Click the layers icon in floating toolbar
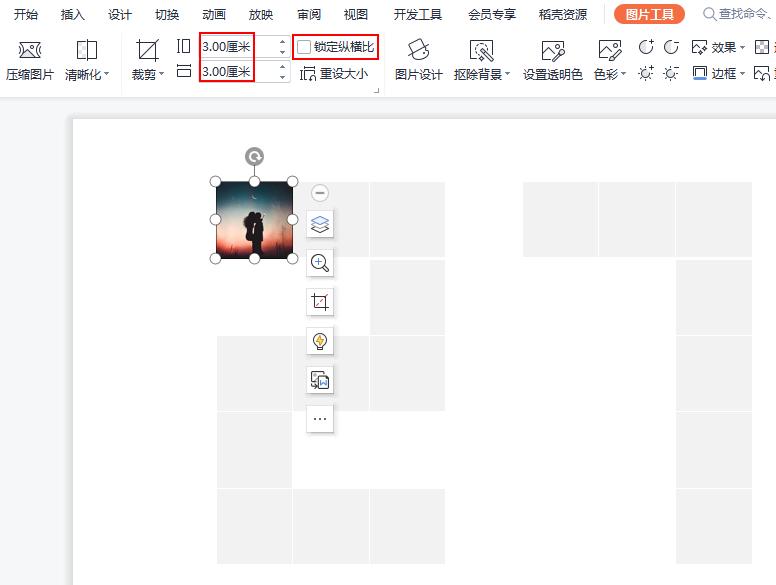 (320, 224)
